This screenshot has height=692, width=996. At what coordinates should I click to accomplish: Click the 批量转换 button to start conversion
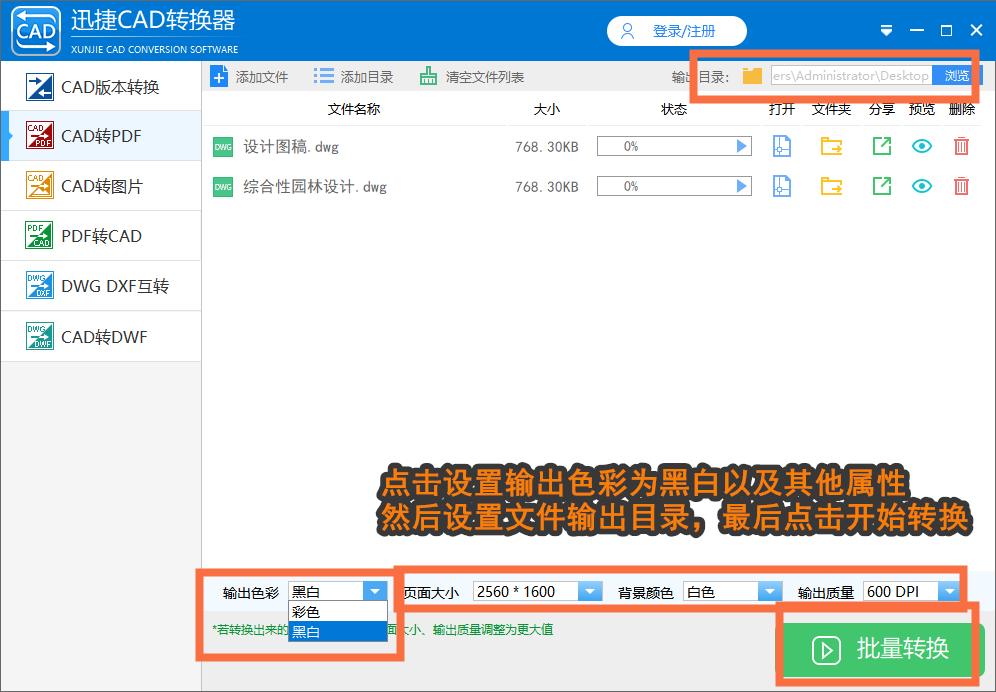tap(878, 649)
